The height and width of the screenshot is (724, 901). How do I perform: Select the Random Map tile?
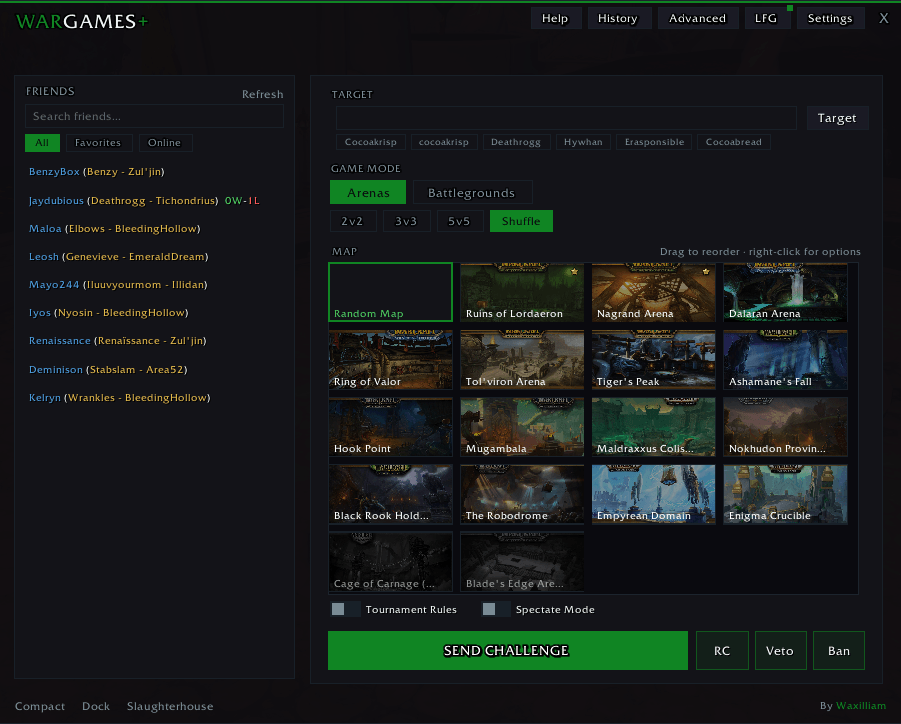point(391,292)
